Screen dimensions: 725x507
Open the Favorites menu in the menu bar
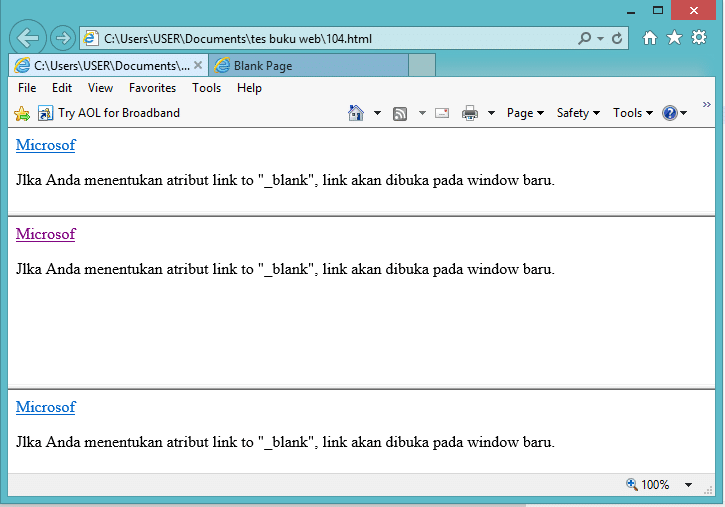[x=152, y=88]
